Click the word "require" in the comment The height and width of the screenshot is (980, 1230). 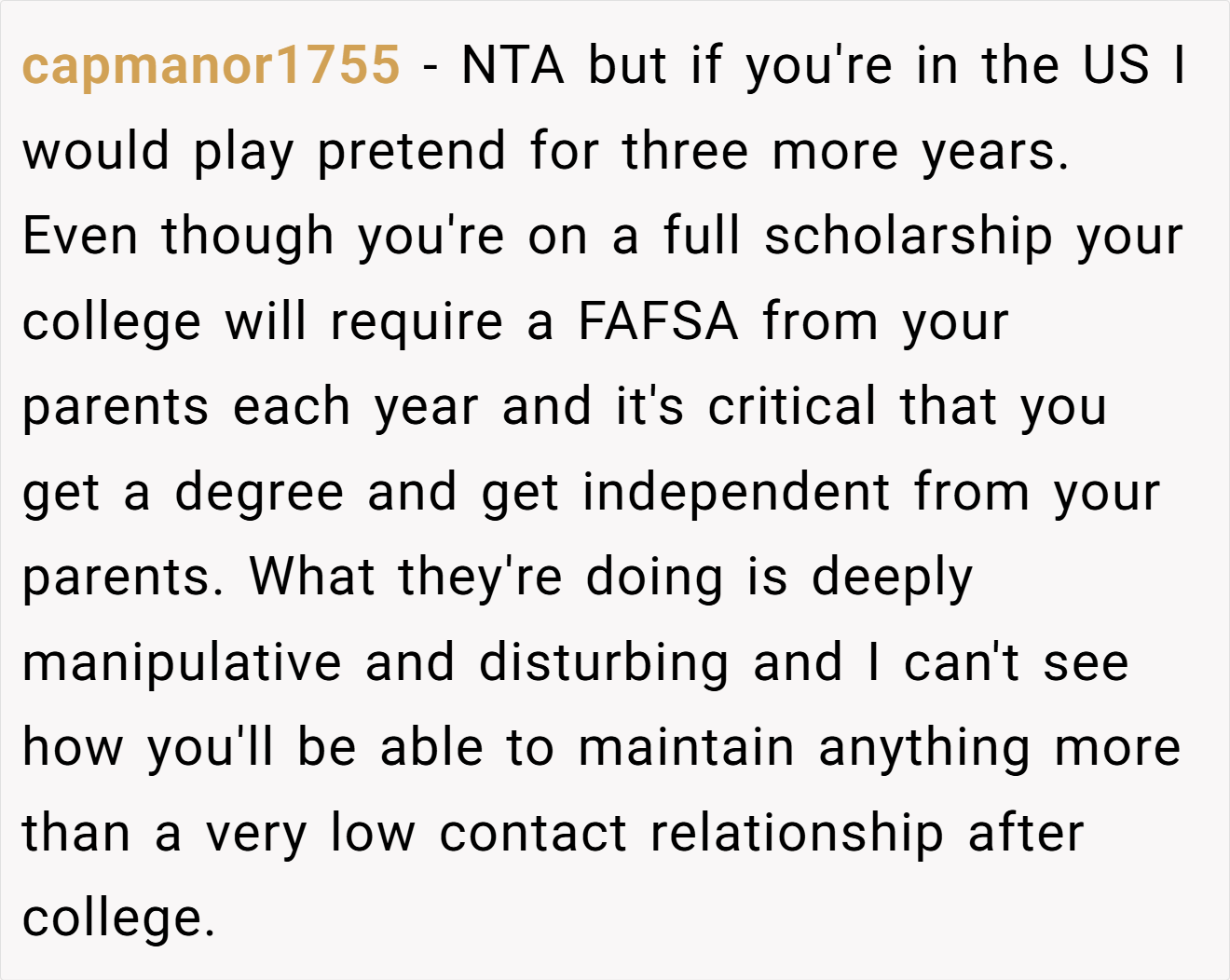[417, 321]
